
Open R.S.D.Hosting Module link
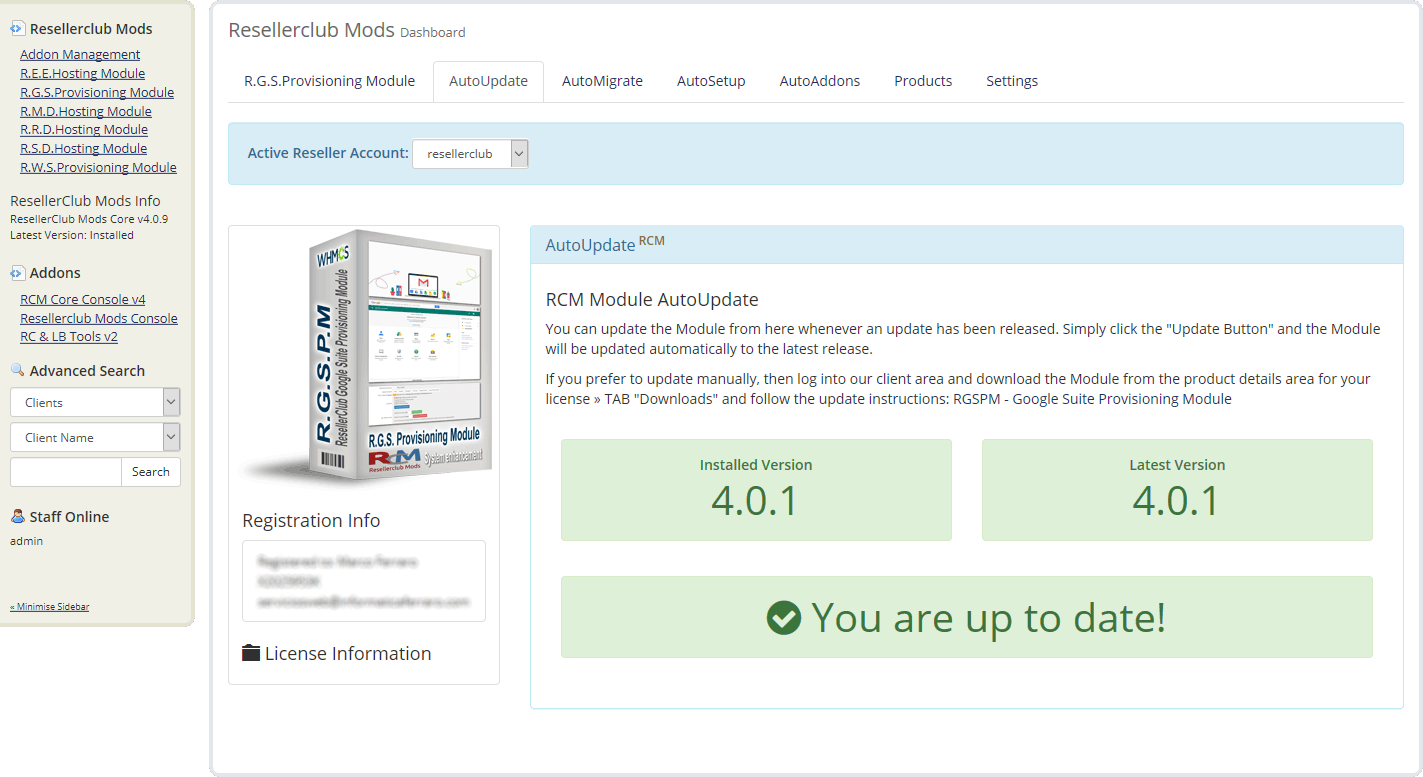click(x=83, y=148)
